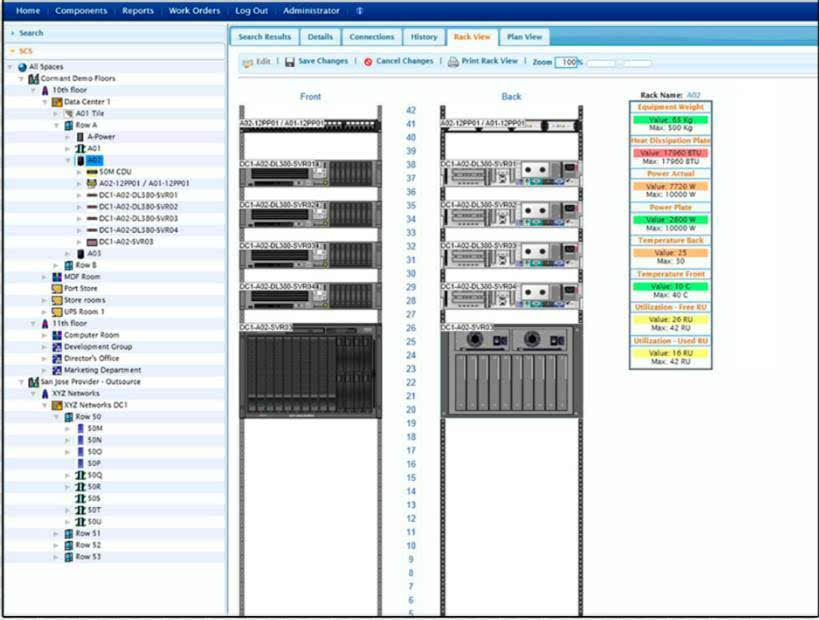Click the Edit toolbar icon
This screenshot has height=620, width=819.
tap(248, 62)
